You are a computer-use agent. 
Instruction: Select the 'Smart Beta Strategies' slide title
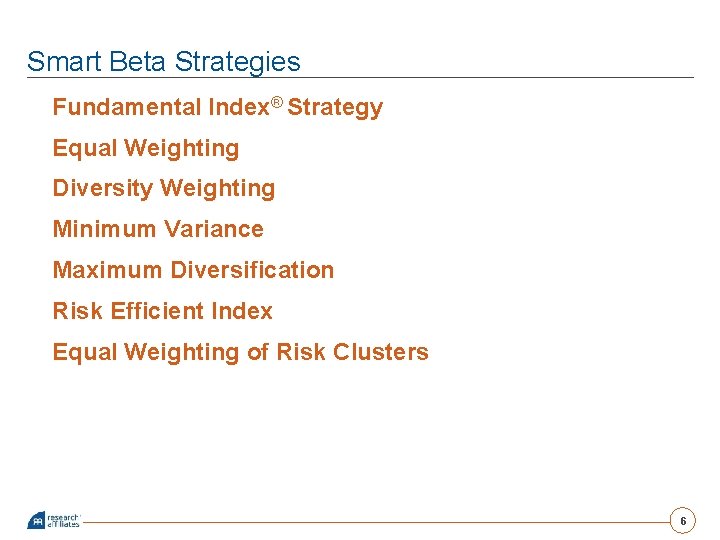tap(163, 62)
